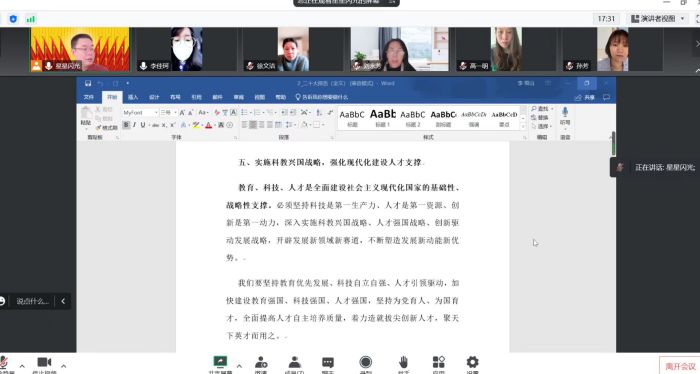Open the apps grid icon
Viewport: 700px width, 374px height.
coord(438,362)
